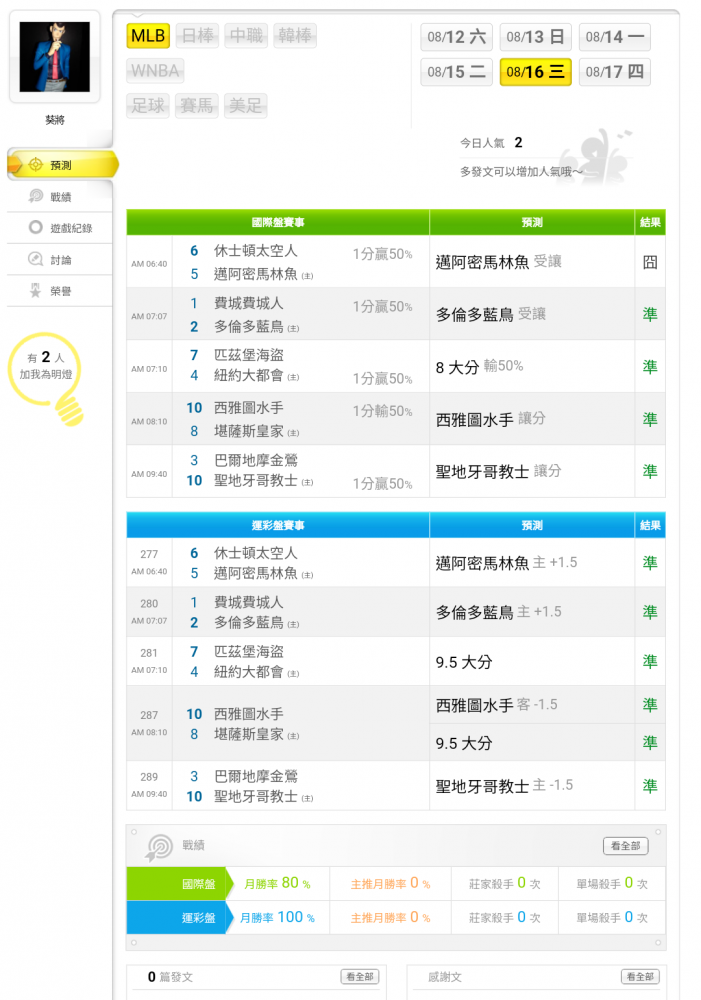Open the 韓棒 league tab
Screen dimensions: 701x1000
(295, 36)
